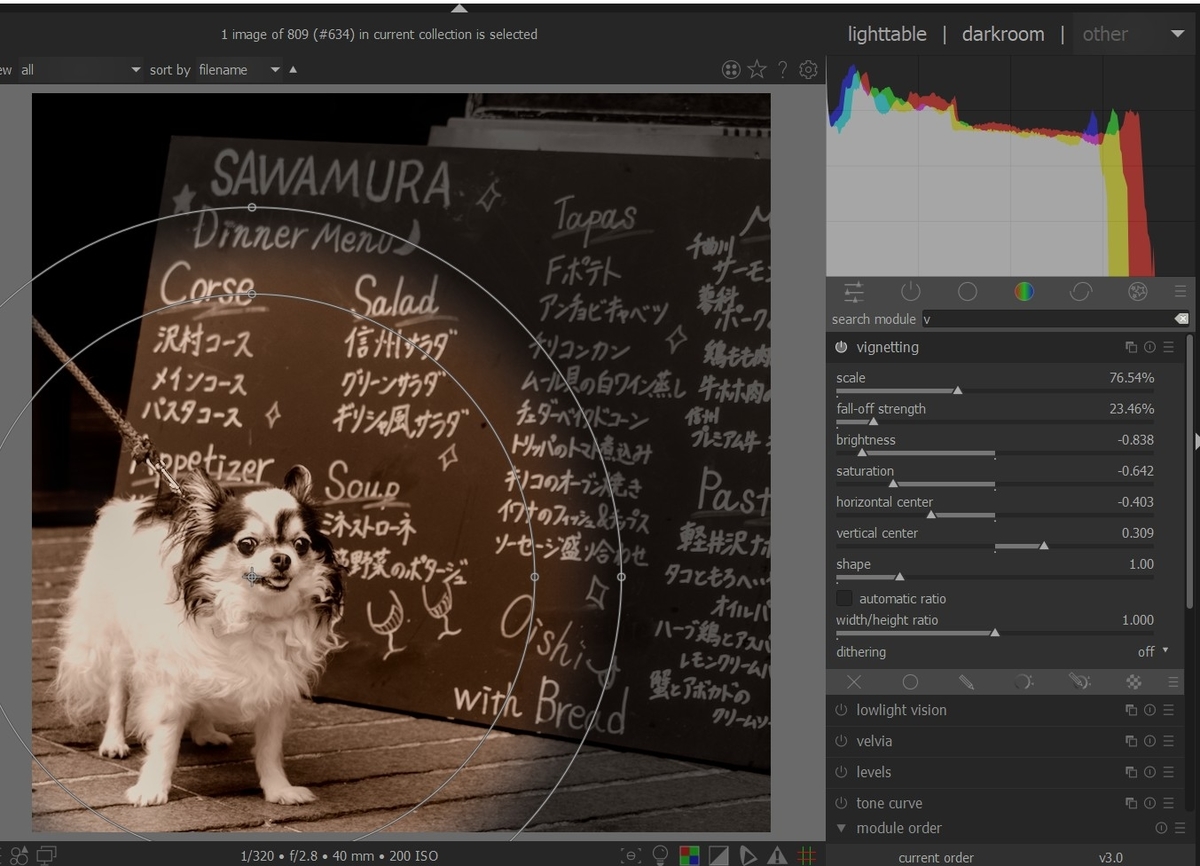Open the correction modules group icon
The image size is (1200, 866).
point(1080,291)
